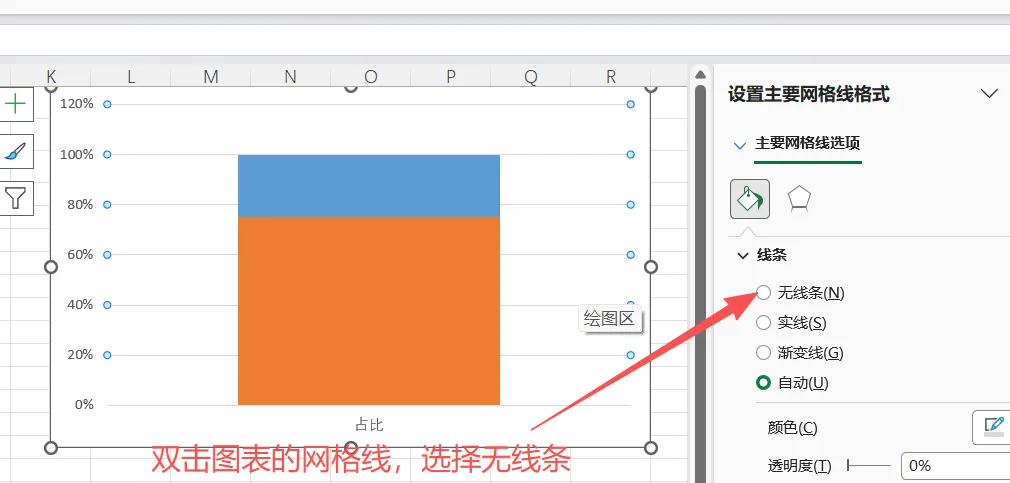Select column header R
This screenshot has width=1010, height=483.
(611, 77)
